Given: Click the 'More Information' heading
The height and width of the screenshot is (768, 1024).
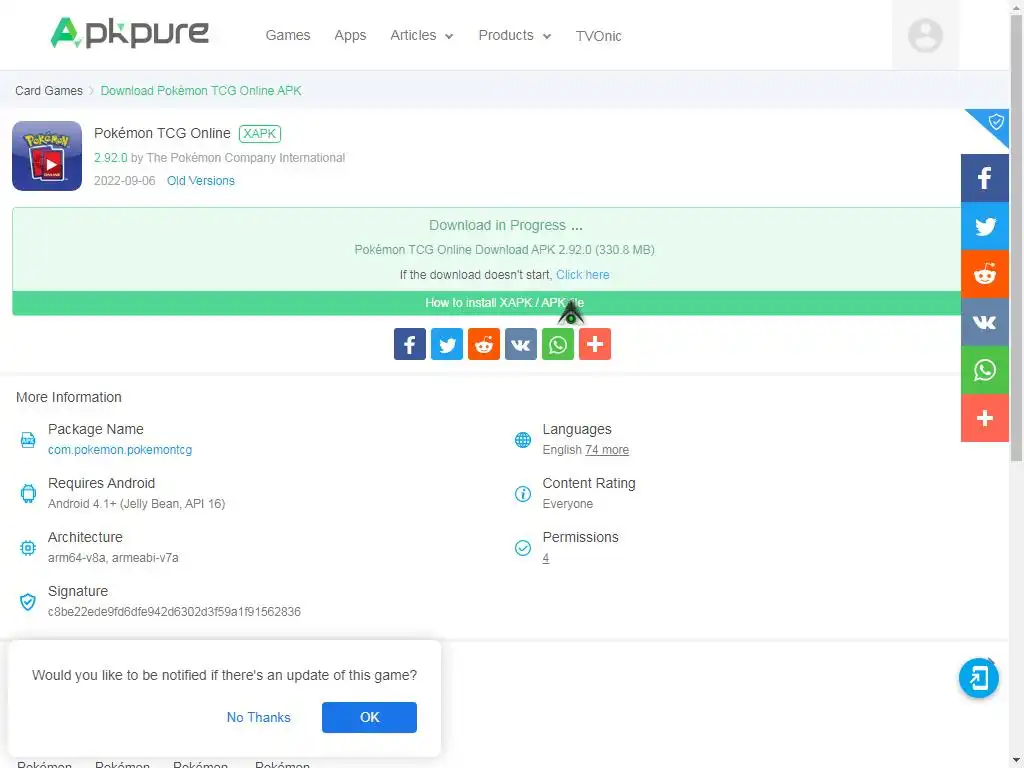Looking at the screenshot, I should click(x=69, y=397).
